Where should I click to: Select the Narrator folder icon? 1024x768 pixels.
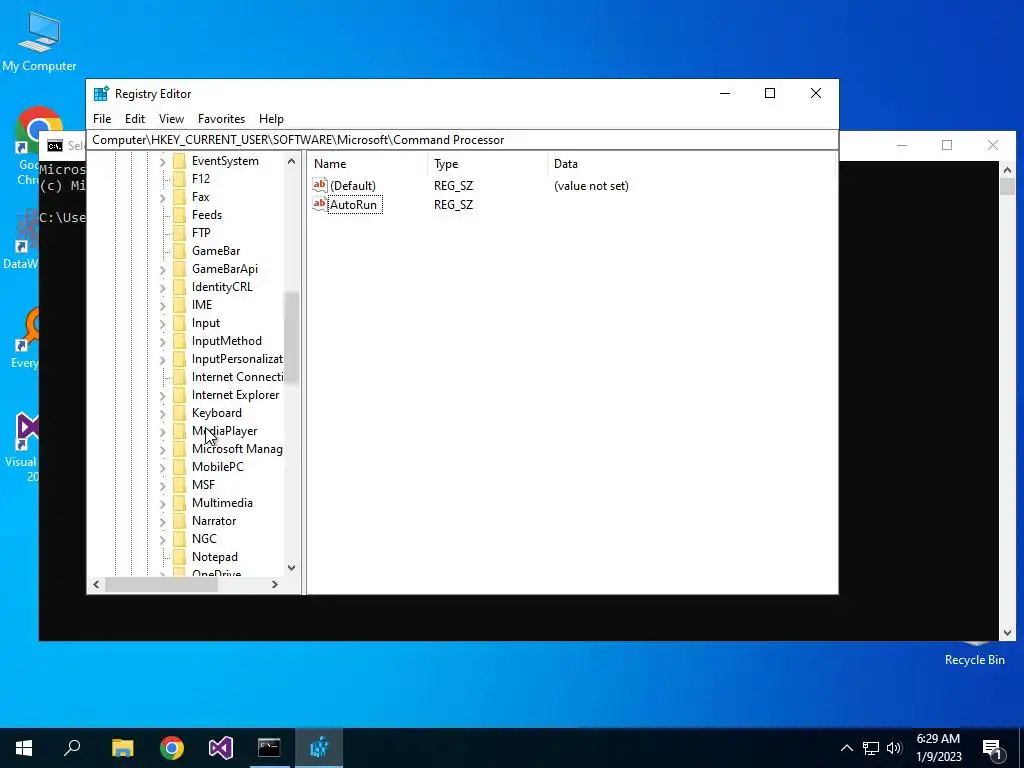[x=180, y=521]
